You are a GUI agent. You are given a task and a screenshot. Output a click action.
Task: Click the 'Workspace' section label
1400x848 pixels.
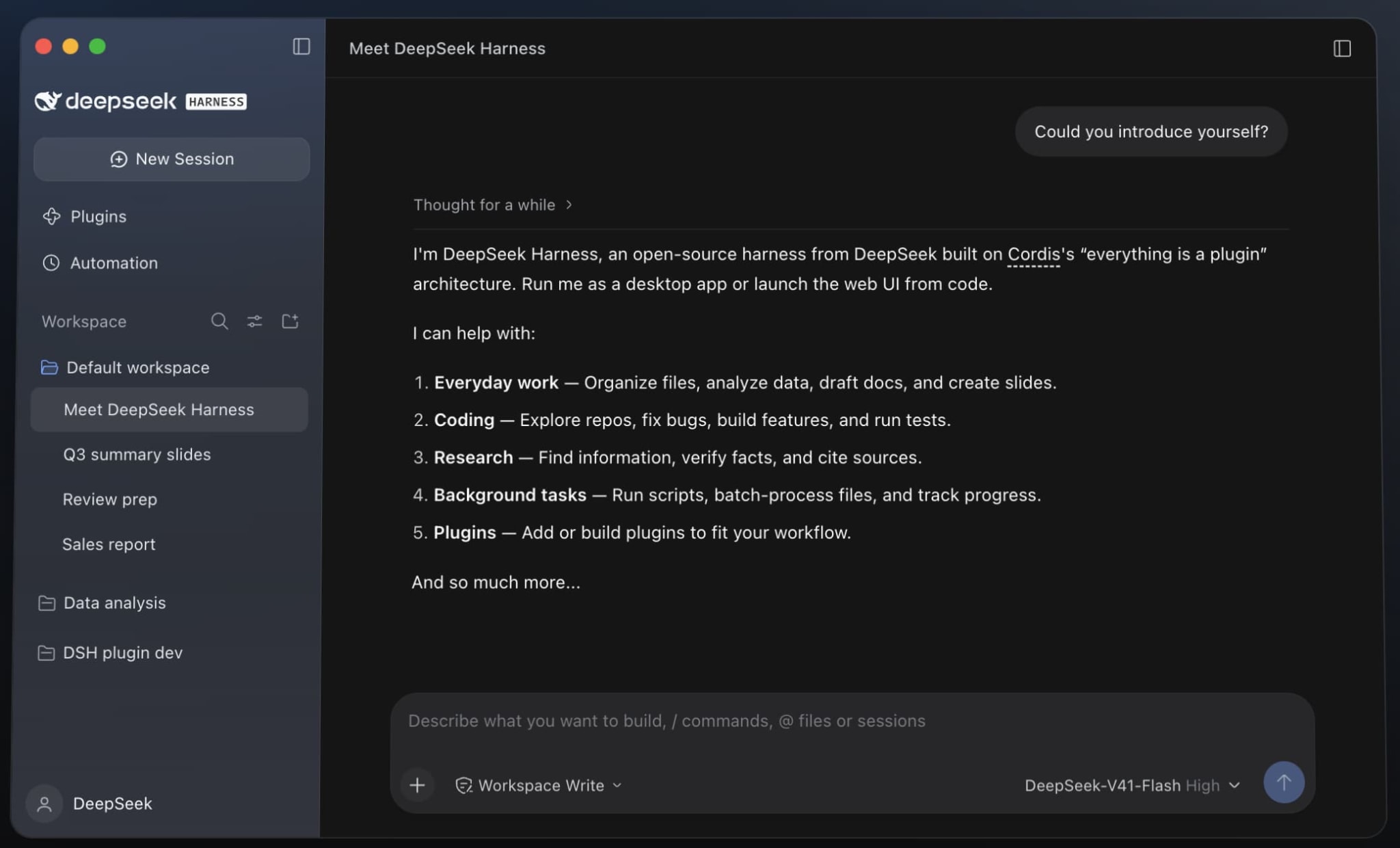[x=84, y=321]
